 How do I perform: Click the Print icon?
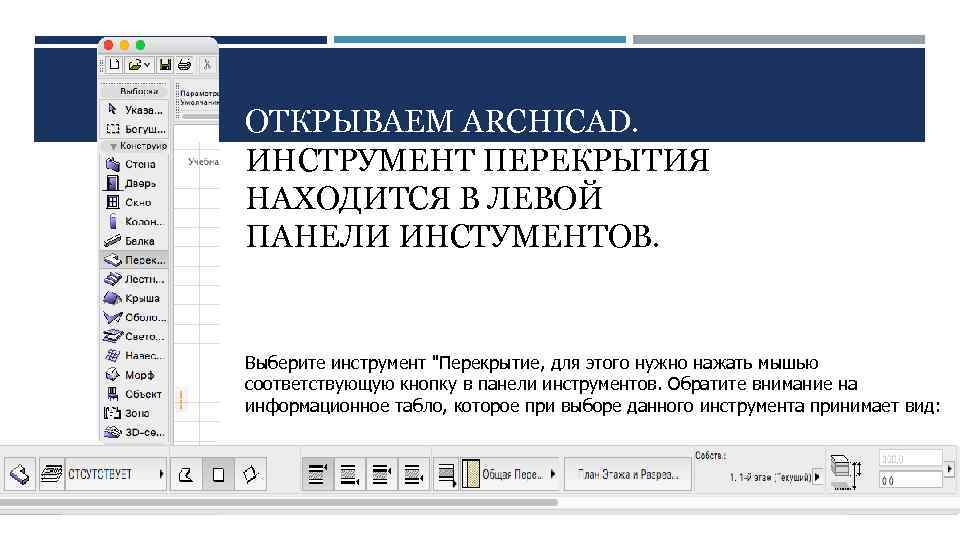[184, 64]
